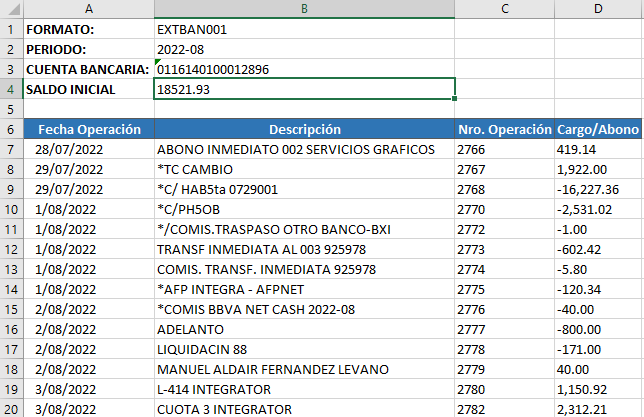644x417 pixels.
Task: Select operation number 2780 cell
Action: tap(504, 388)
